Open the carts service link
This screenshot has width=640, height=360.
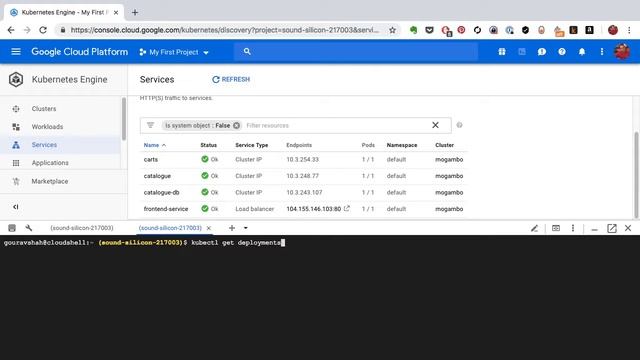coord(151,160)
